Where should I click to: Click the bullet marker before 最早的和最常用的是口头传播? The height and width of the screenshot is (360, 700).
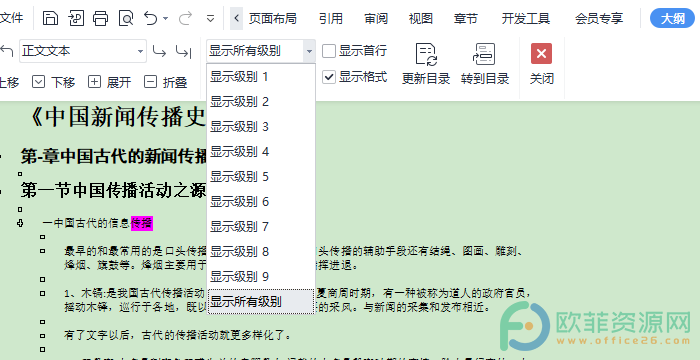[x=43, y=251]
